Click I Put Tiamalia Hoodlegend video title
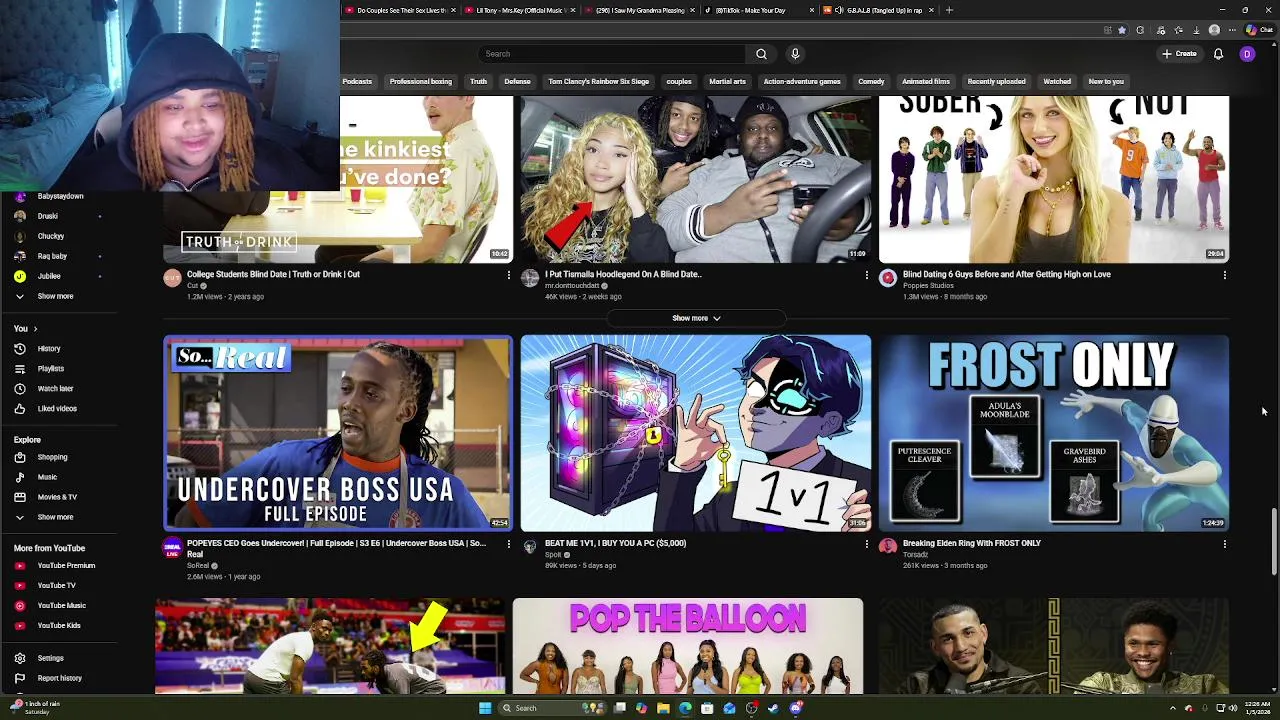The width and height of the screenshot is (1280, 720). [623, 274]
